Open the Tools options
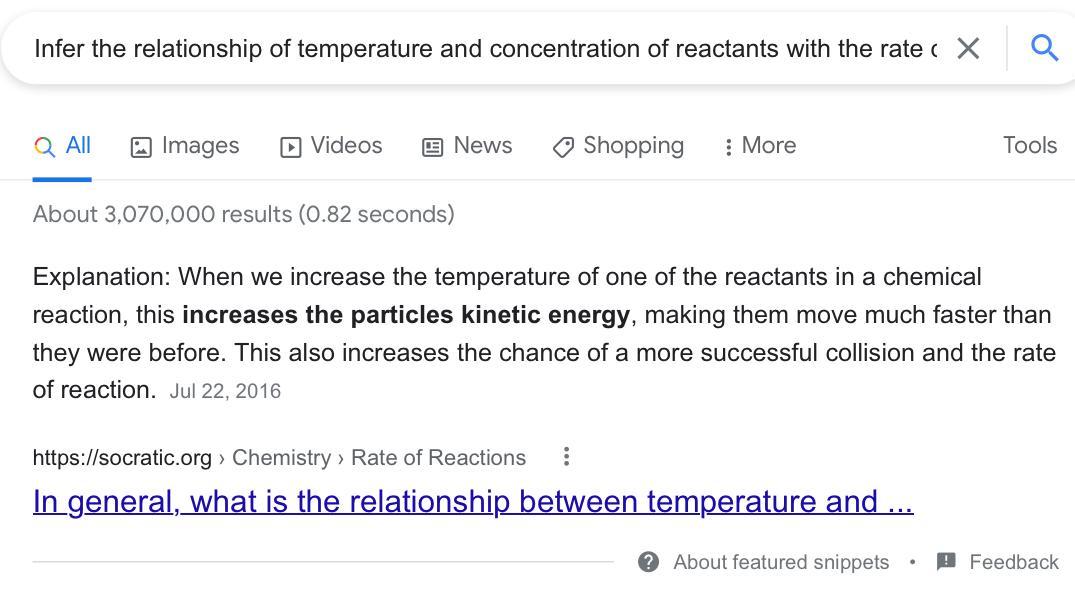Image resolution: width=1075 pixels, height=609 pixels. [x=1029, y=145]
